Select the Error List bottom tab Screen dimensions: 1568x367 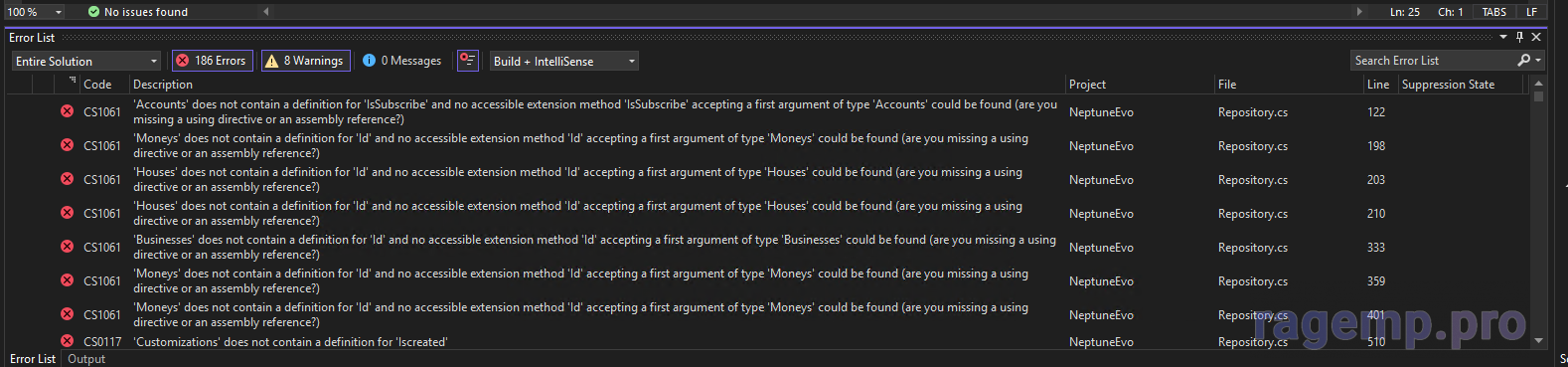coord(33,359)
